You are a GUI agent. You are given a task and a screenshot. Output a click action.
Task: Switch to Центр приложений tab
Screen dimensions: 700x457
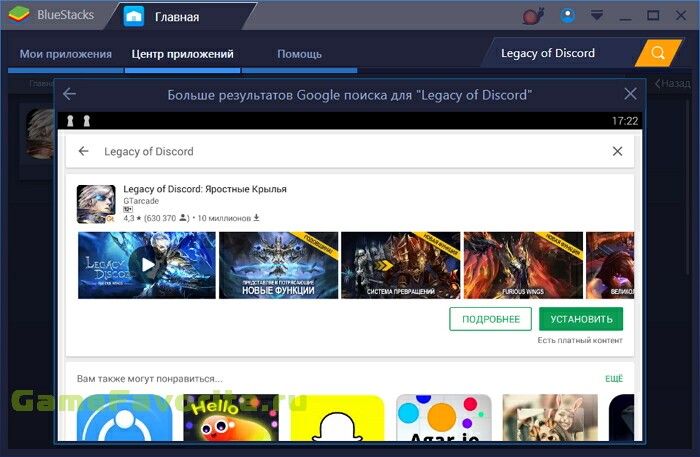(x=182, y=54)
